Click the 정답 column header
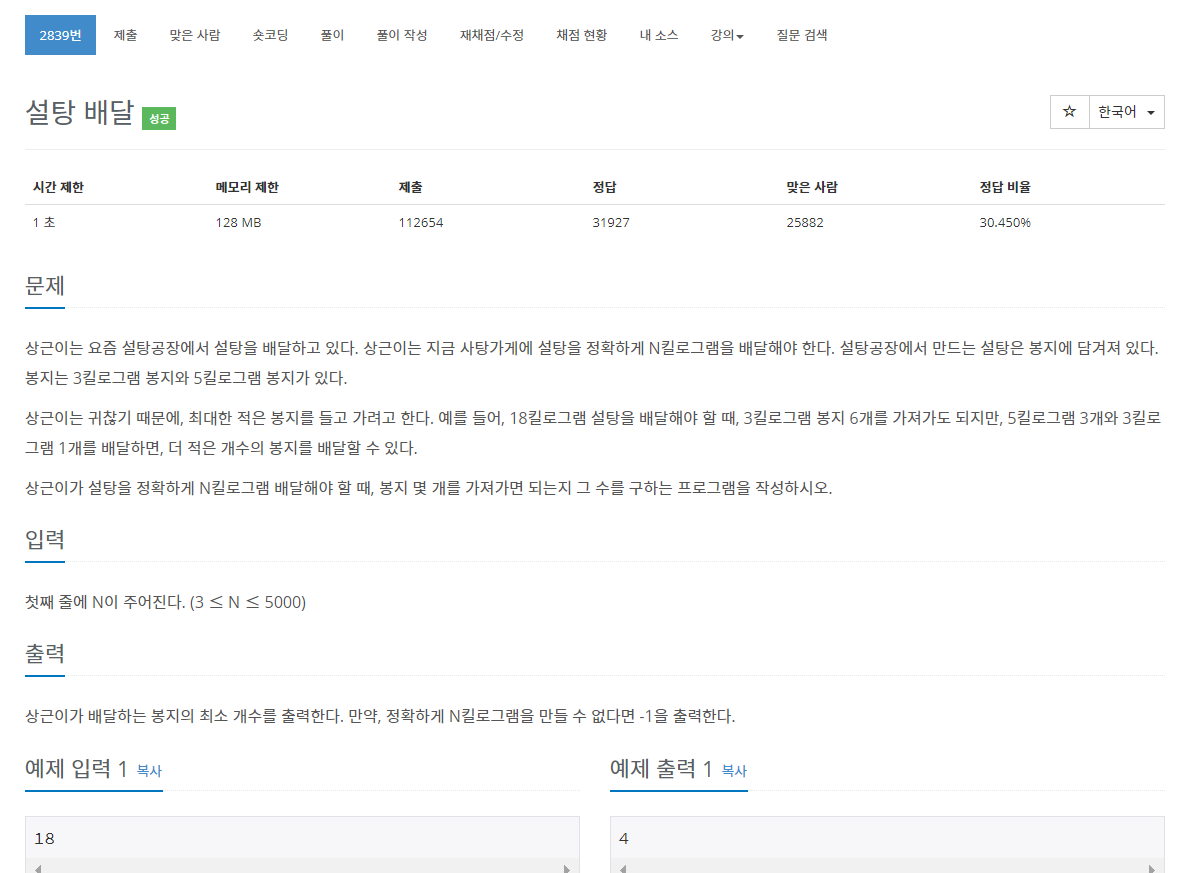The image size is (1185, 873). 605,187
